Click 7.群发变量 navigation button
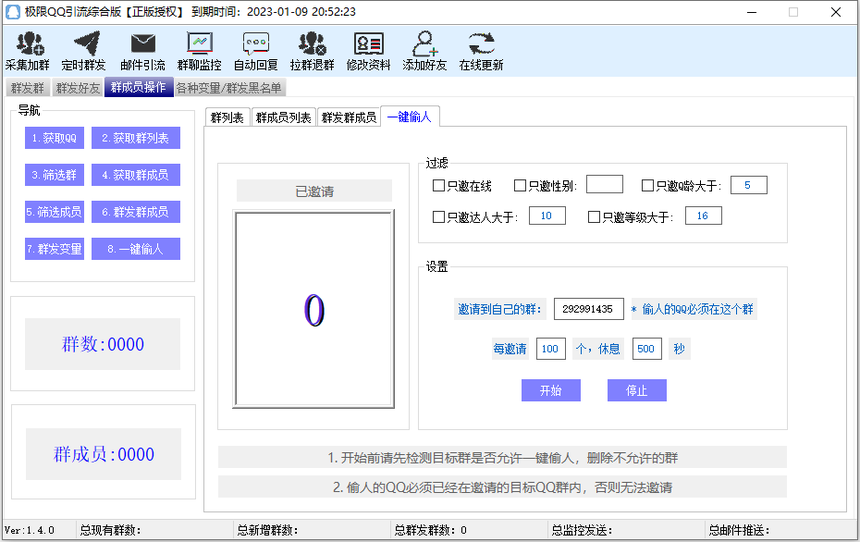 [x=54, y=249]
